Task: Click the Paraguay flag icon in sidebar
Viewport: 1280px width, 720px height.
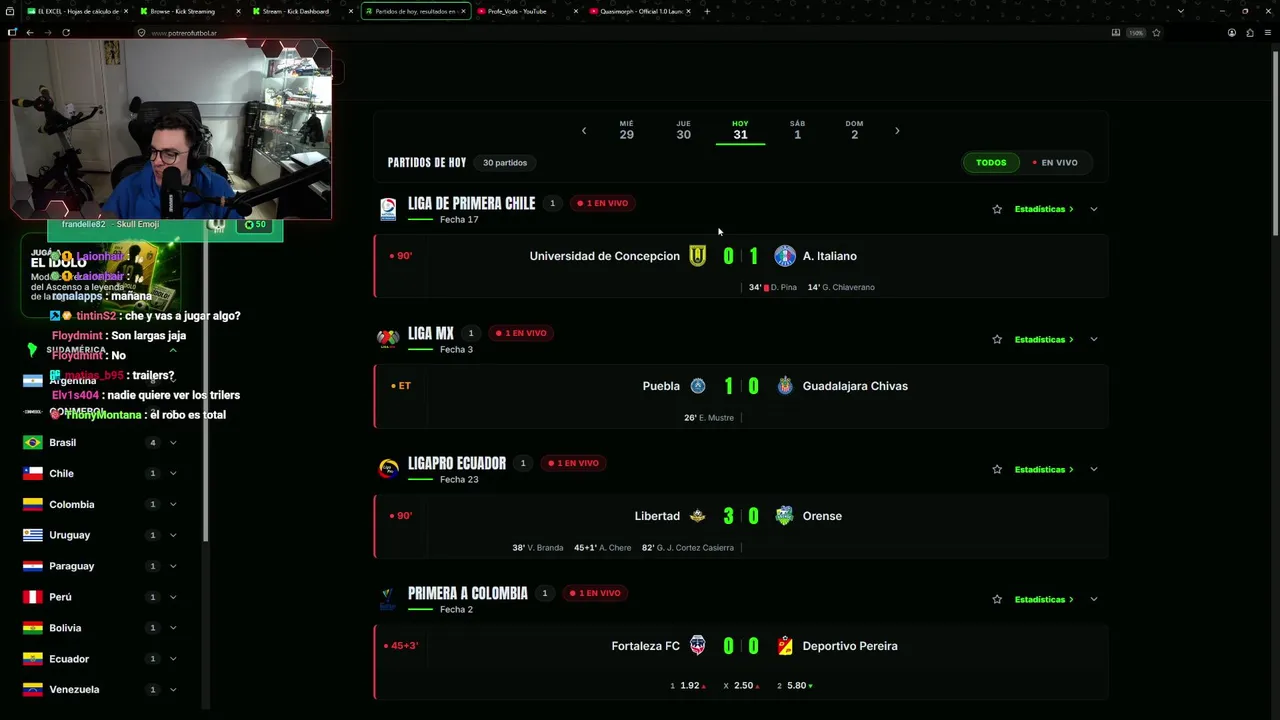Action: click(33, 566)
